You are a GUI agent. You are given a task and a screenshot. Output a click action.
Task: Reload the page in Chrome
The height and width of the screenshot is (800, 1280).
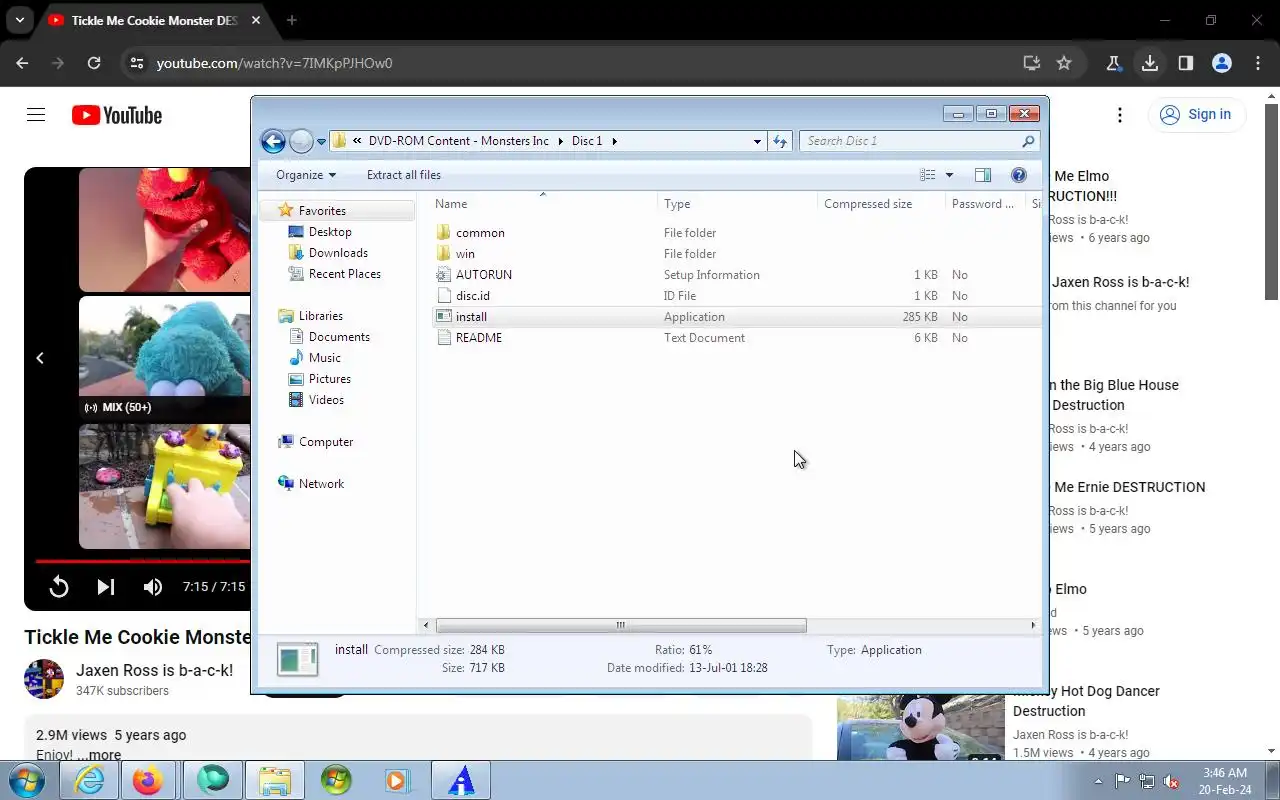pyautogui.click(x=94, y=63)
